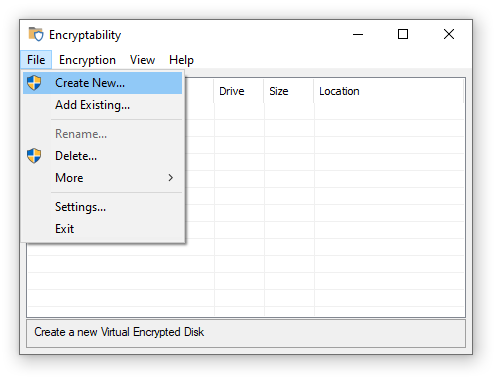The height and width of the screenshot is (380, 497).
Task: Minimize the Encryptability window
Action: pos(358,34)
